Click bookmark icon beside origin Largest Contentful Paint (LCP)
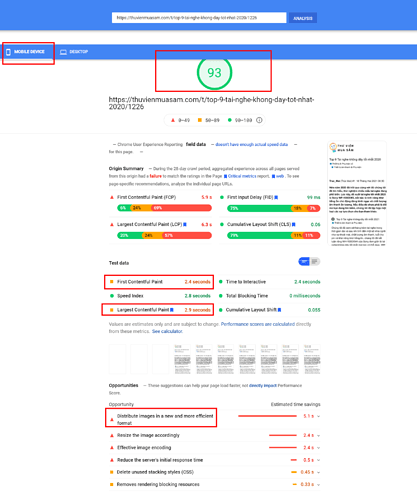The height and width of the screenshot is (500, 417). [x=185, y=225]
